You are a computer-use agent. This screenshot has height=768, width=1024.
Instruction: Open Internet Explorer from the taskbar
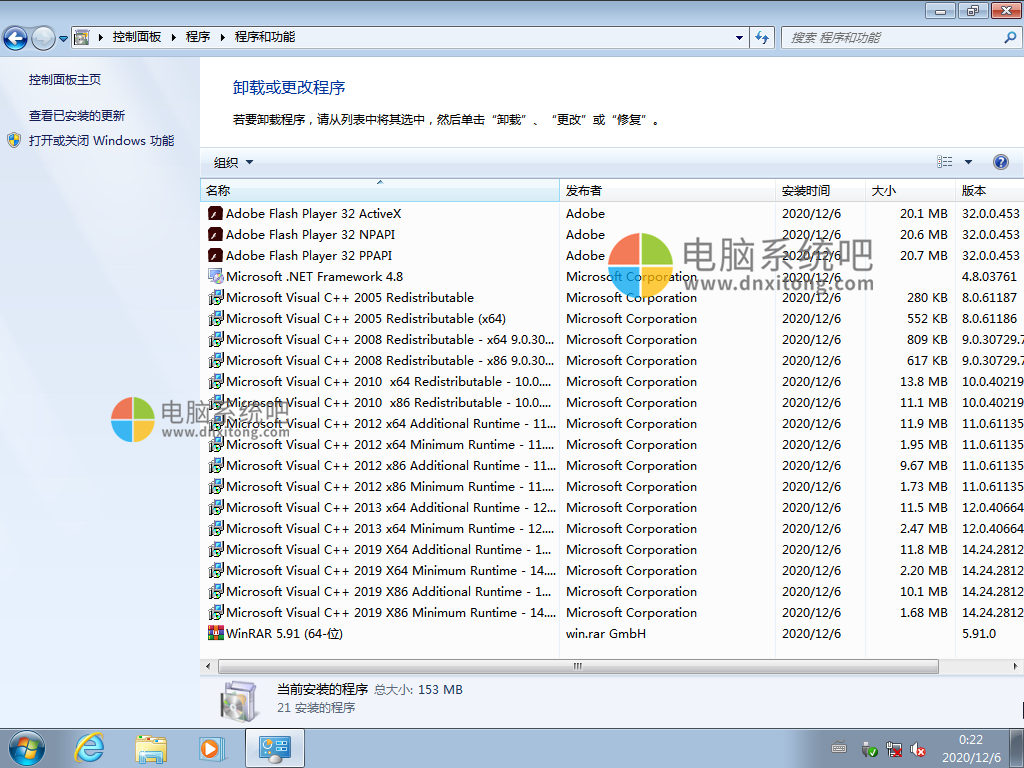point(89,747)
